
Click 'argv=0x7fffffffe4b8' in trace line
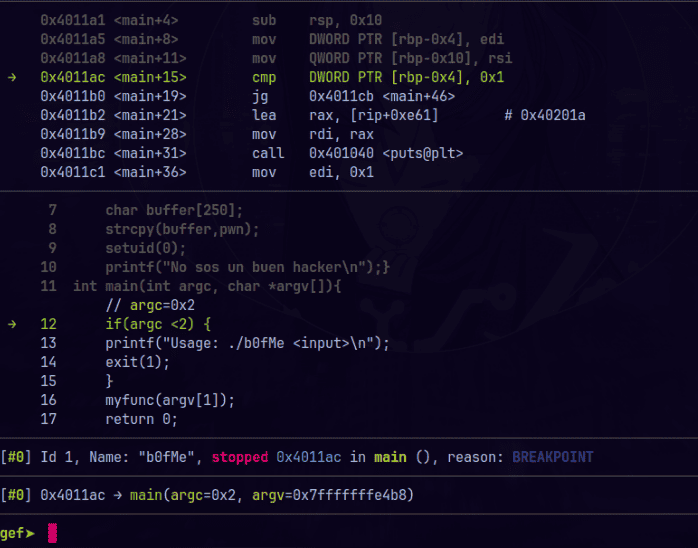click(329, 495)
